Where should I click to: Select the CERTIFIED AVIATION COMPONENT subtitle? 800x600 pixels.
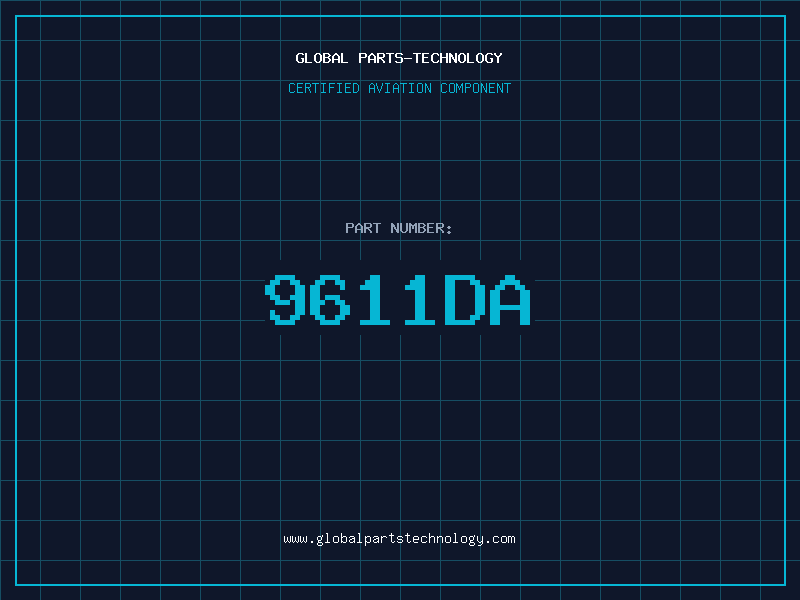[x=399, y=88]
